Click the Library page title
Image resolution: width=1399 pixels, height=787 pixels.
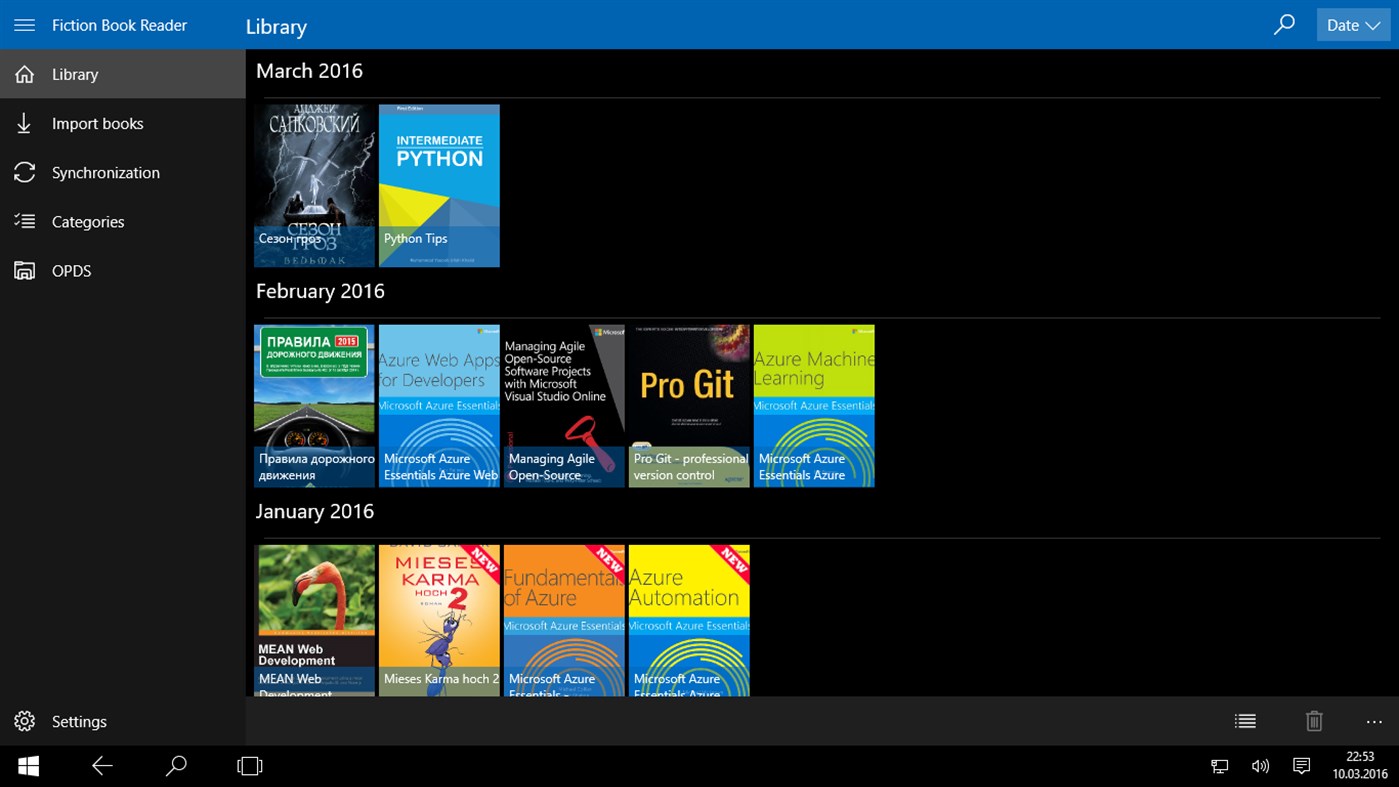point(276,27)
